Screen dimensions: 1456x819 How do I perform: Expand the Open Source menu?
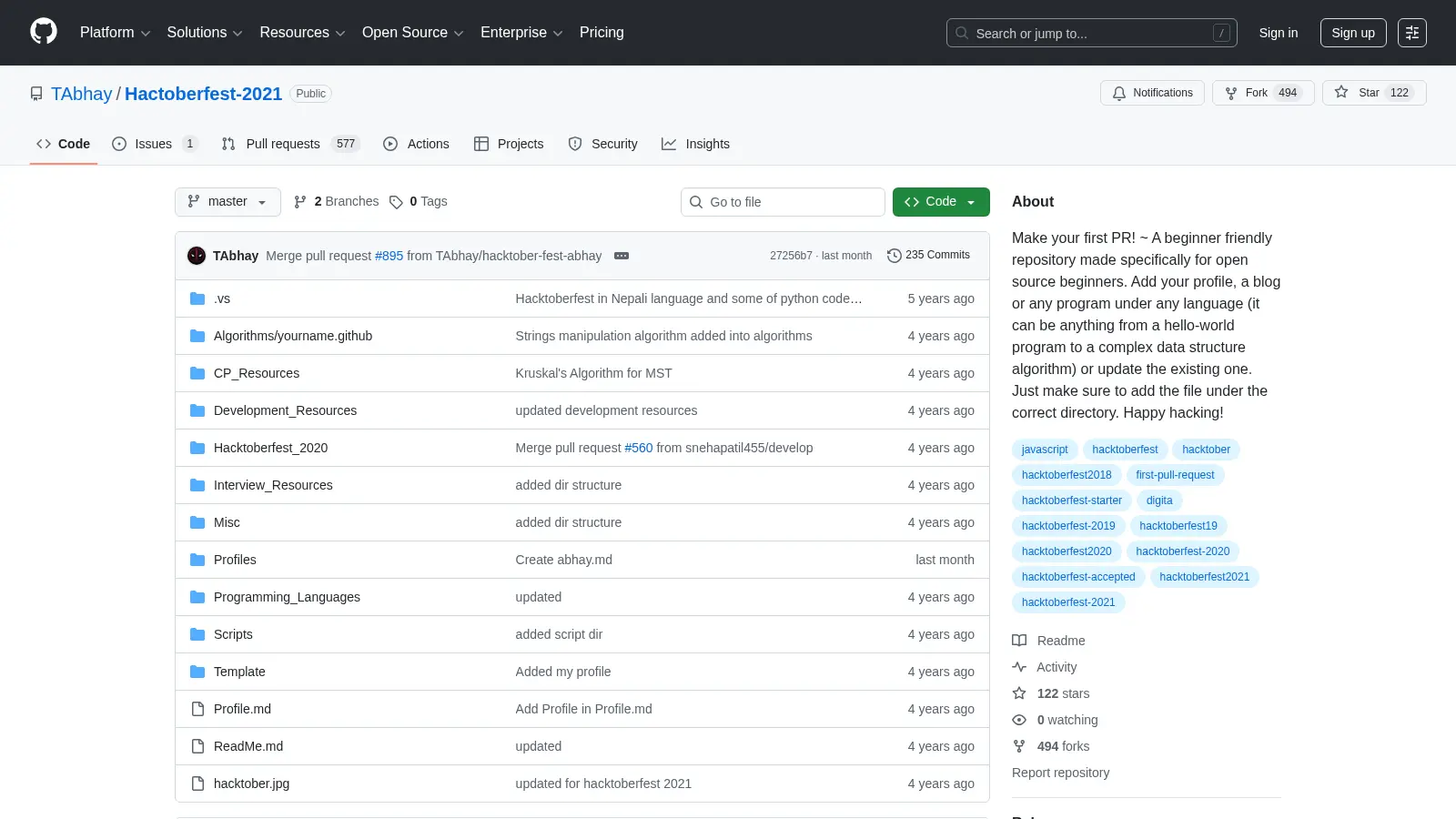(413, 33)
